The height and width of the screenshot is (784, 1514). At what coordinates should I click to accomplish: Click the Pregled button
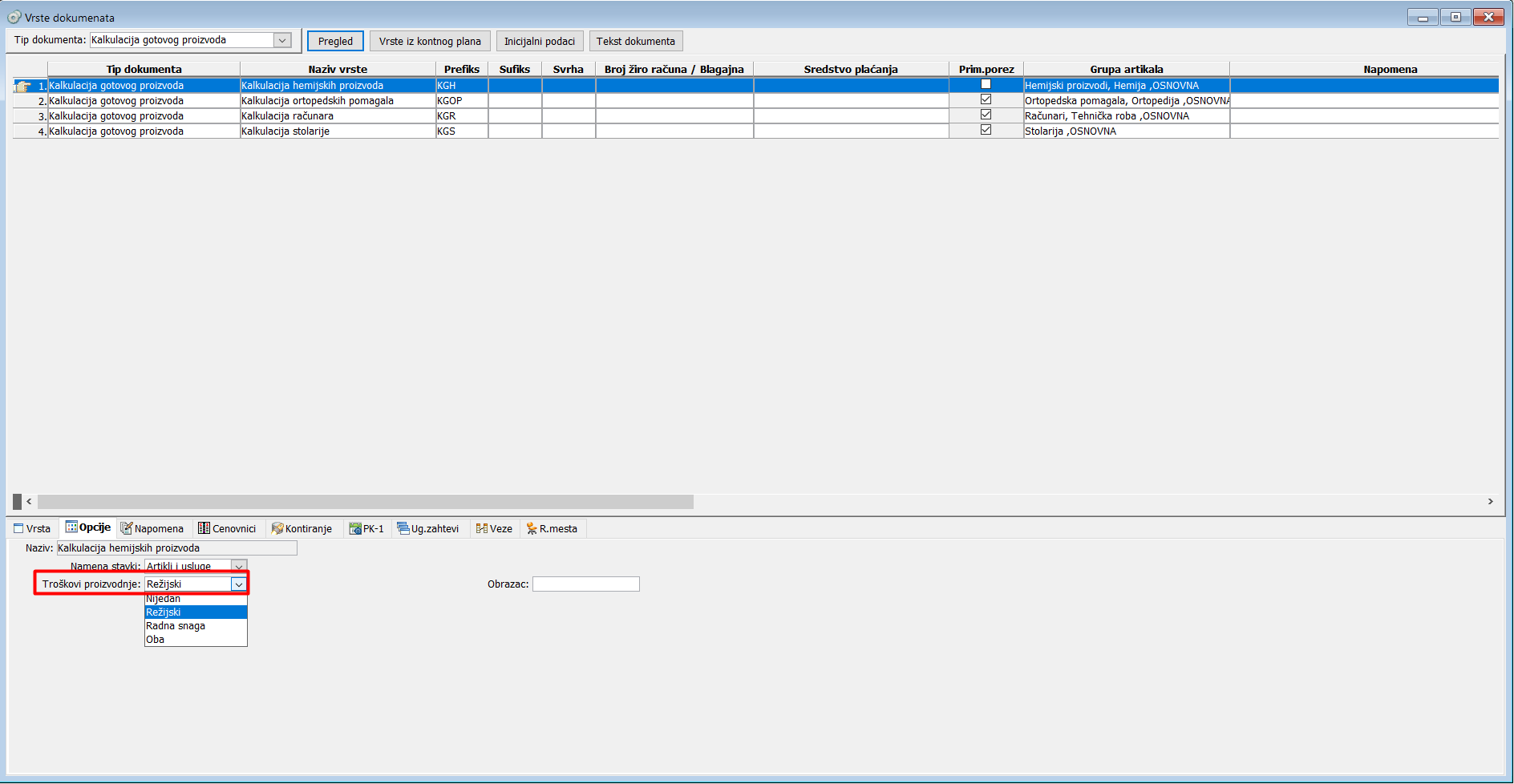[335, 41]
